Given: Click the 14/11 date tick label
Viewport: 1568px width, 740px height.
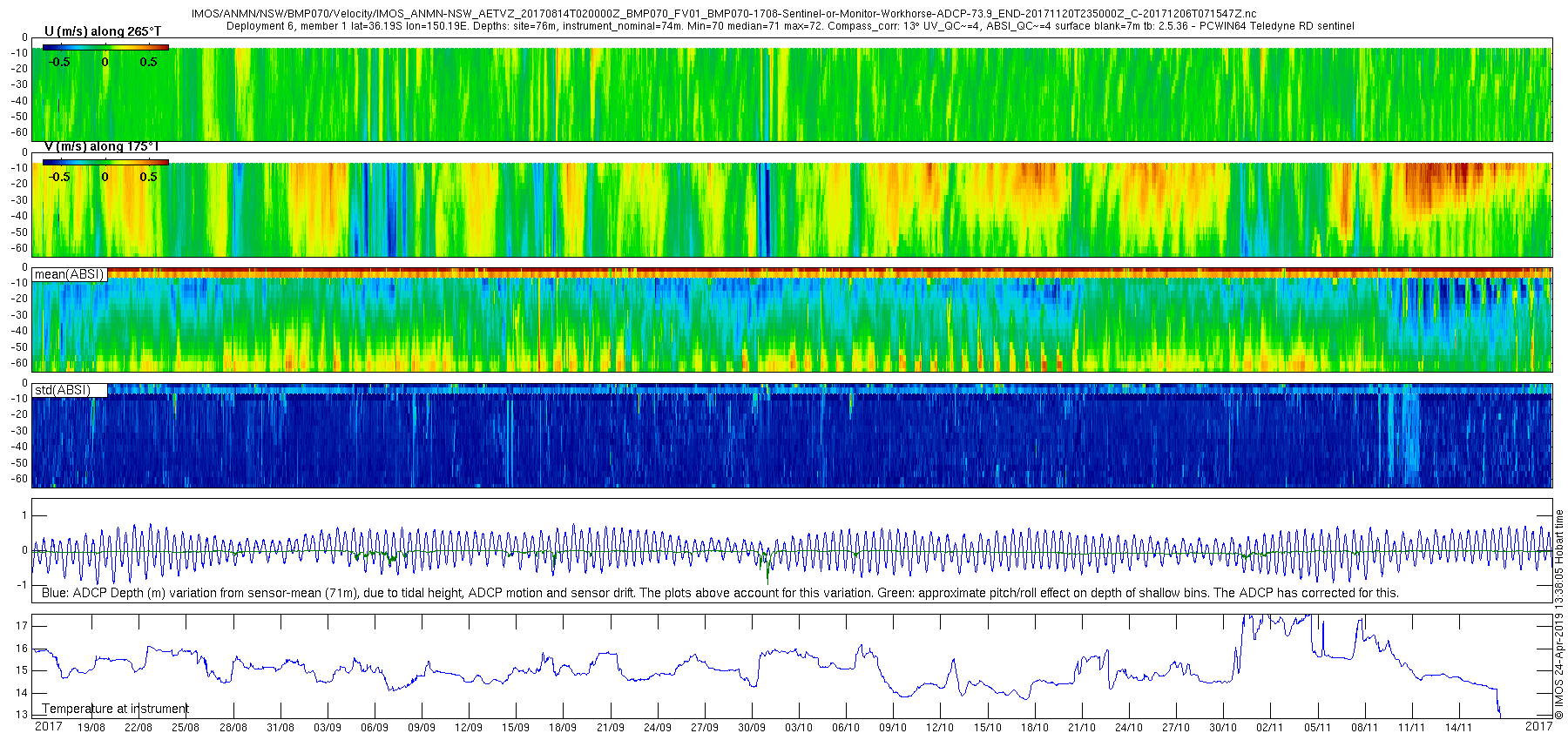Looking at the screenshot, I should click(1459, 728).
